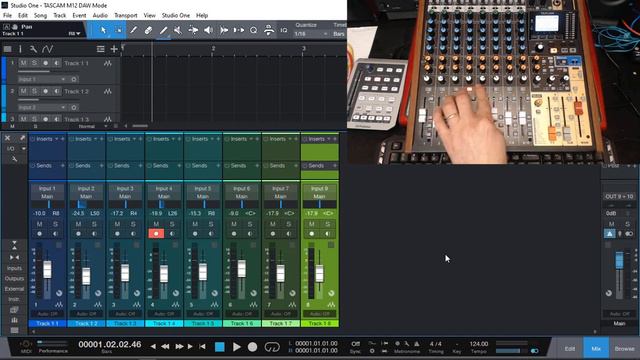640x360 pixels.
Task: Mute the Main output channel
Action: [x=611, y=224]
